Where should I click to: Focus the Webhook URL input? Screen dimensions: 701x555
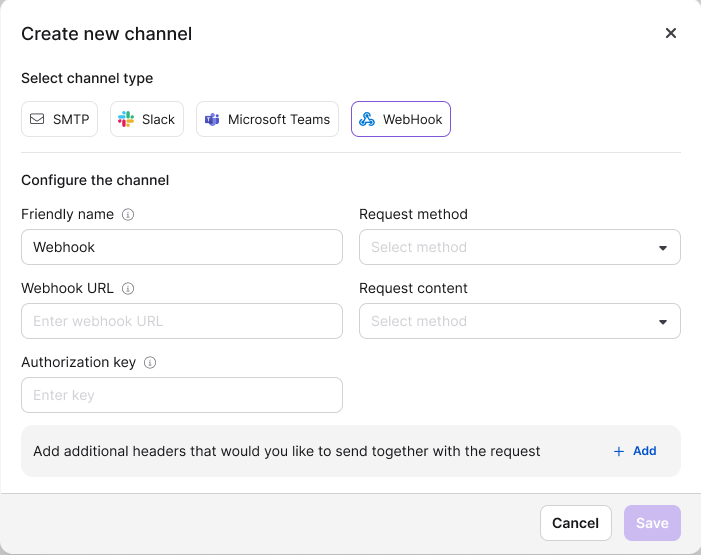[x=182, y=321]
